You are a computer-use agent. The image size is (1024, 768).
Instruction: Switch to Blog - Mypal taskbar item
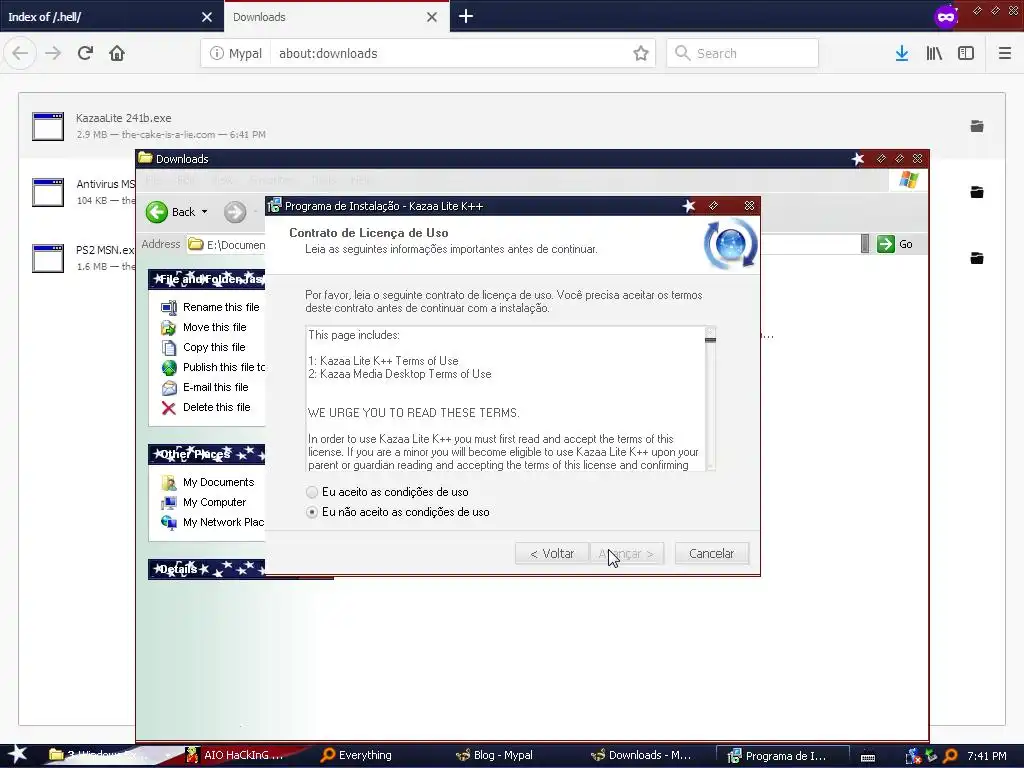click(494, 755)
